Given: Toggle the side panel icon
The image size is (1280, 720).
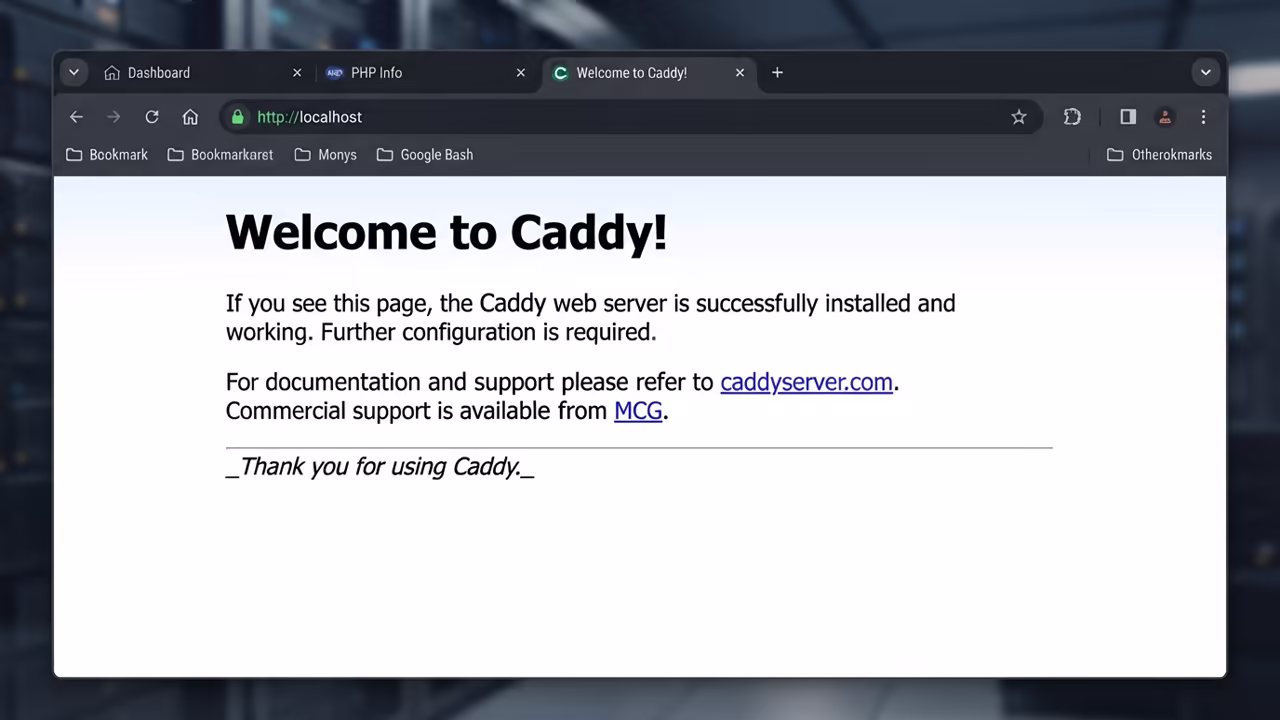Looking at the screenshot, I should [1128, 117].
